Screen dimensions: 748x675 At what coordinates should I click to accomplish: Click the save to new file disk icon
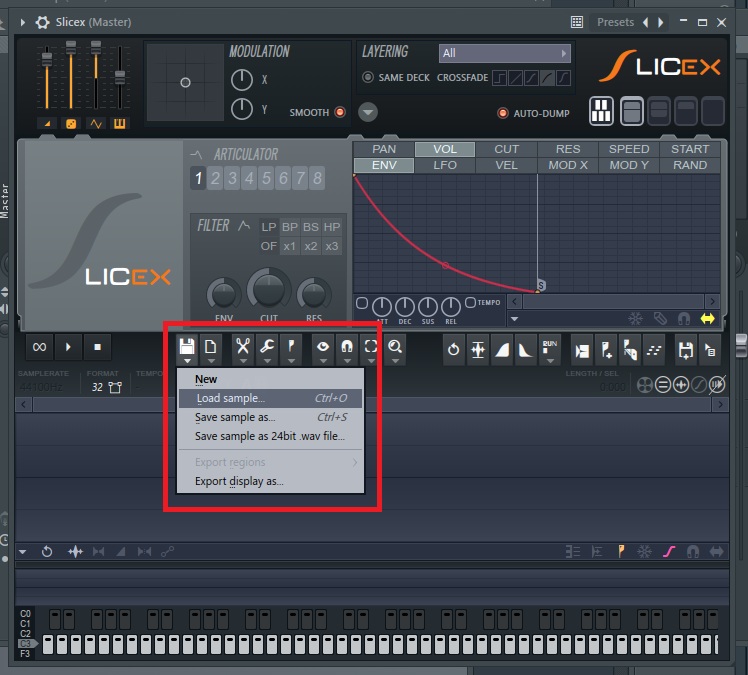pos(686,351)
